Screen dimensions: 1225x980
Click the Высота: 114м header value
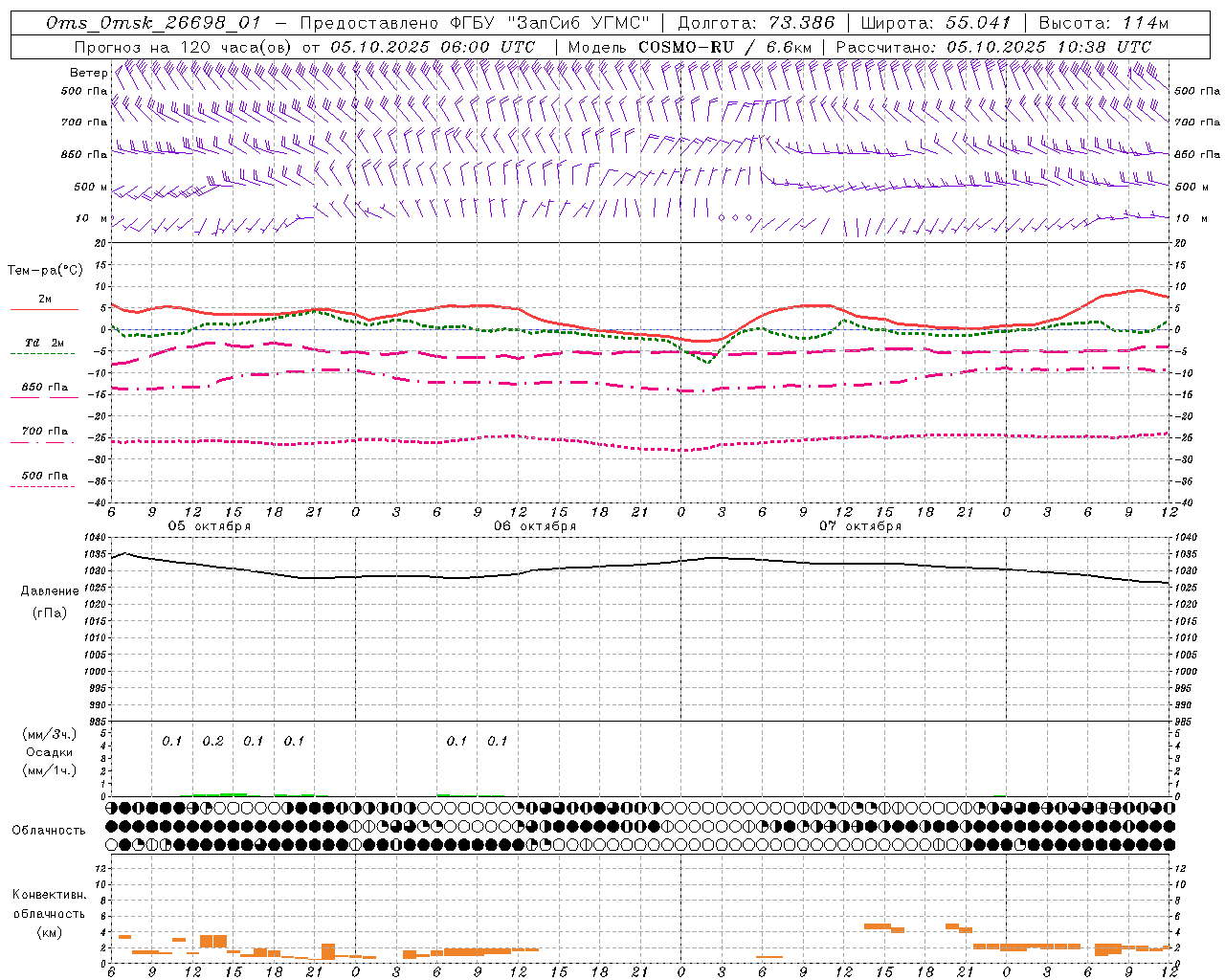(1103, 23)
